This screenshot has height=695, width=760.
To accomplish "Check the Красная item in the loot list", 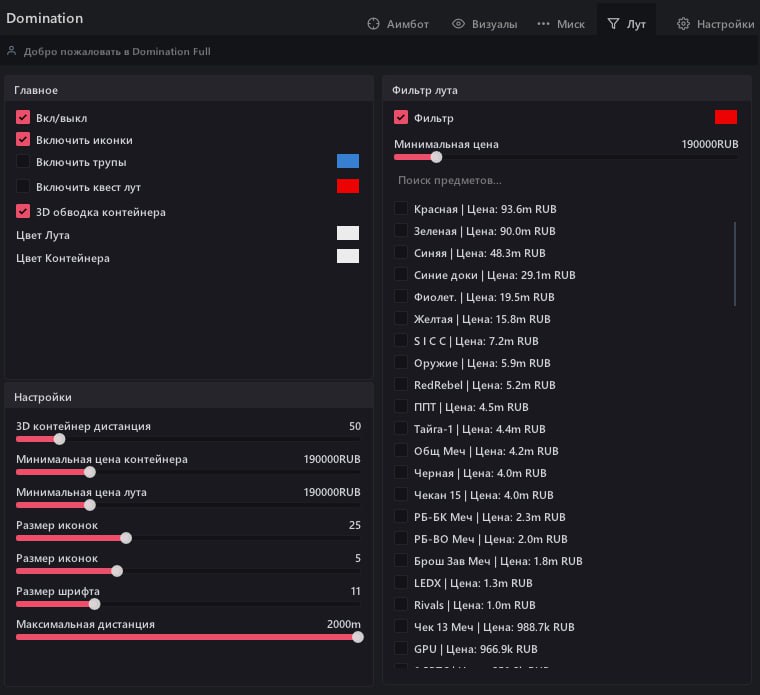I will pos(401,209).
